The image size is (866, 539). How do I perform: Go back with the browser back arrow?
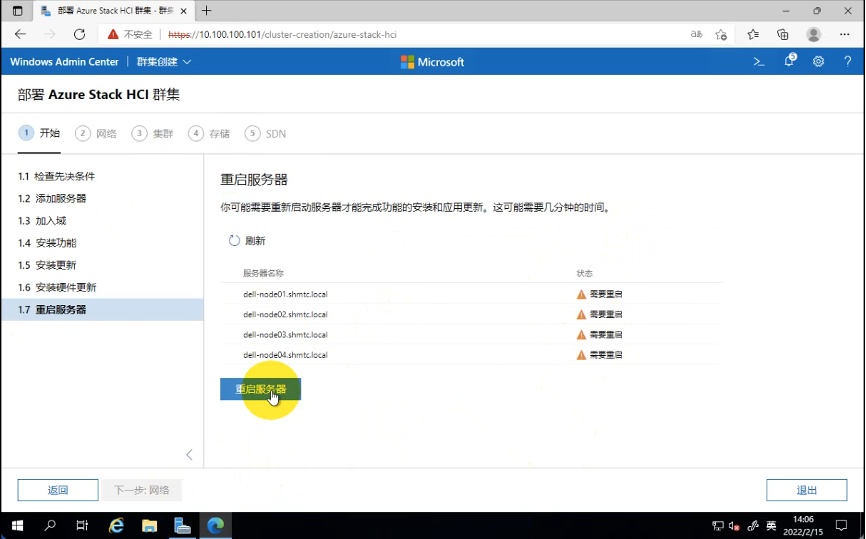tap(20, 34)
